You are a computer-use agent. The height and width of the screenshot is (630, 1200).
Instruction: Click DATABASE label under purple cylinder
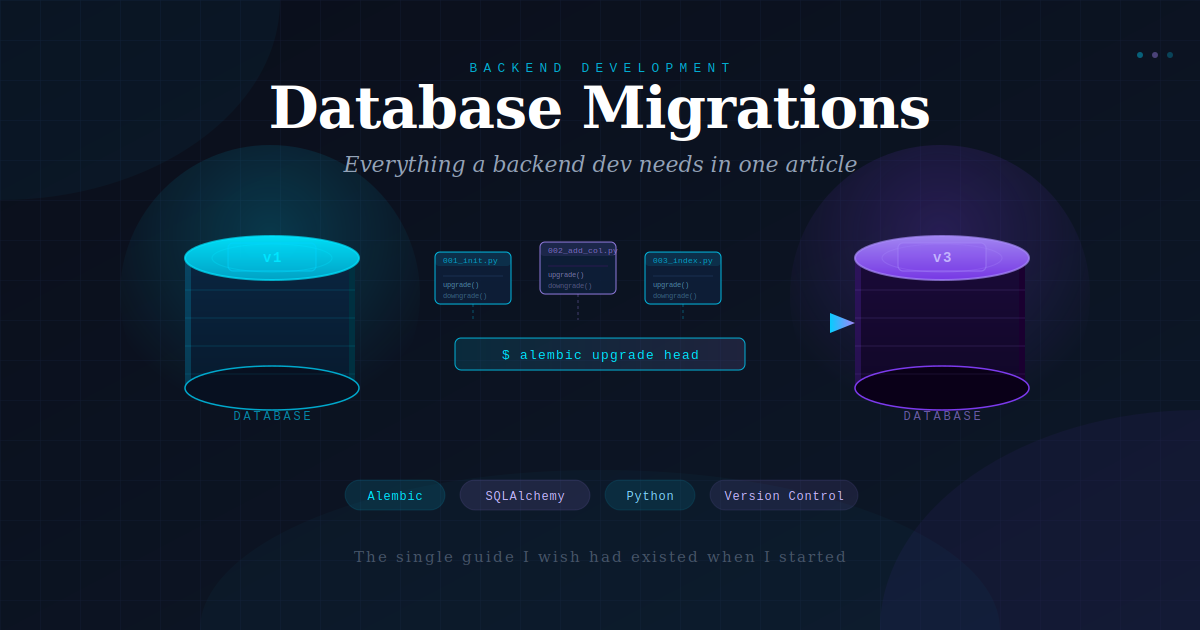point(943,416)
